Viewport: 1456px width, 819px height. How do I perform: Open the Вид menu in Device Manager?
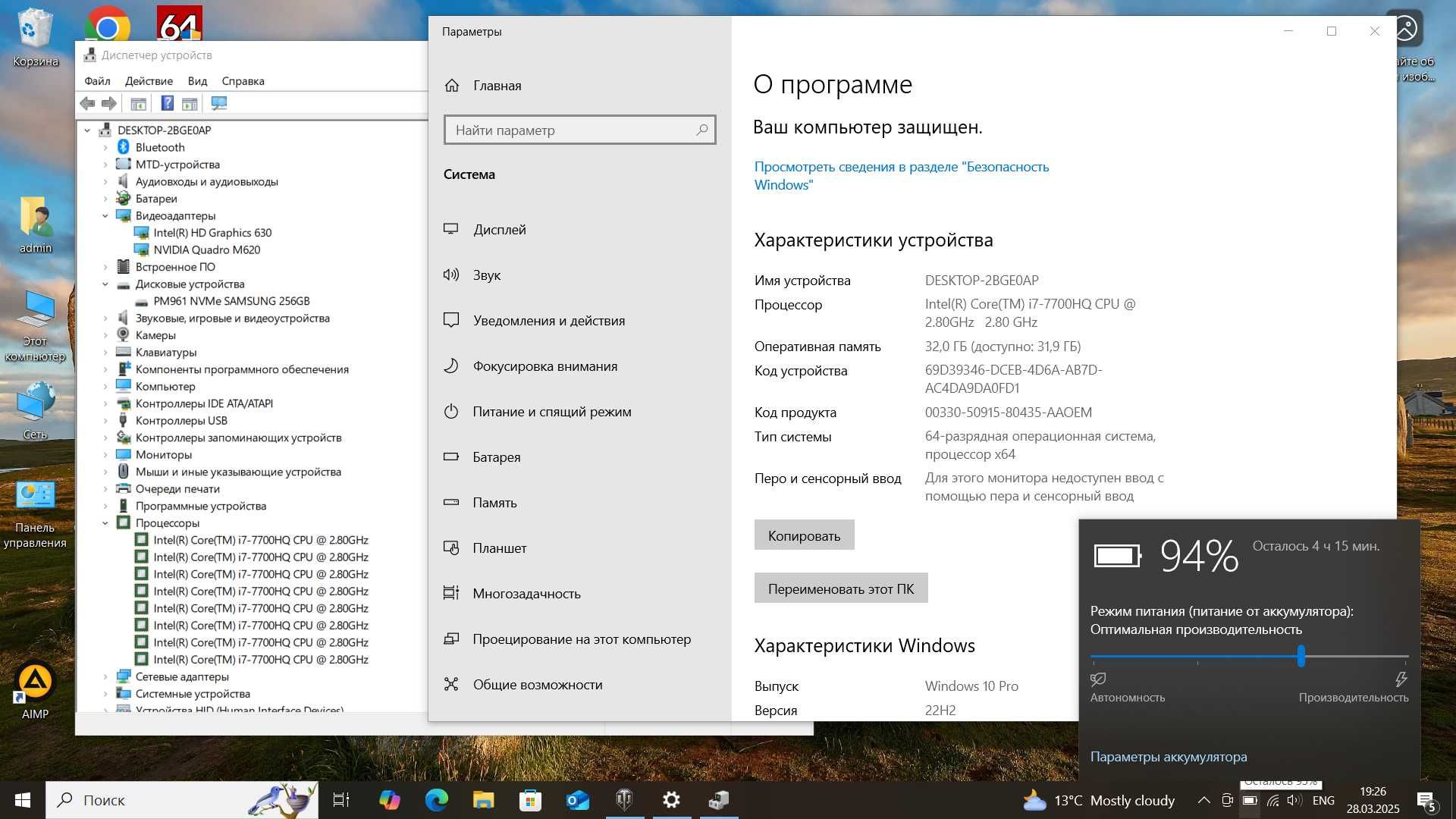pyautogui.click(x=197, y=80)
